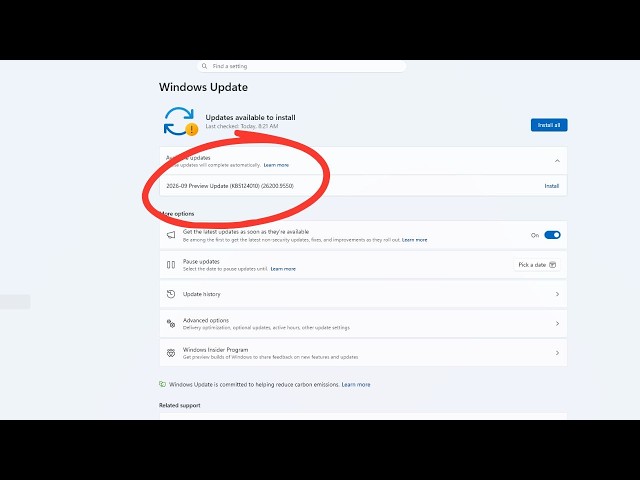Click Last checked time text
The height and width of the screenshot is (480, 640).
[x=242, y=127]
